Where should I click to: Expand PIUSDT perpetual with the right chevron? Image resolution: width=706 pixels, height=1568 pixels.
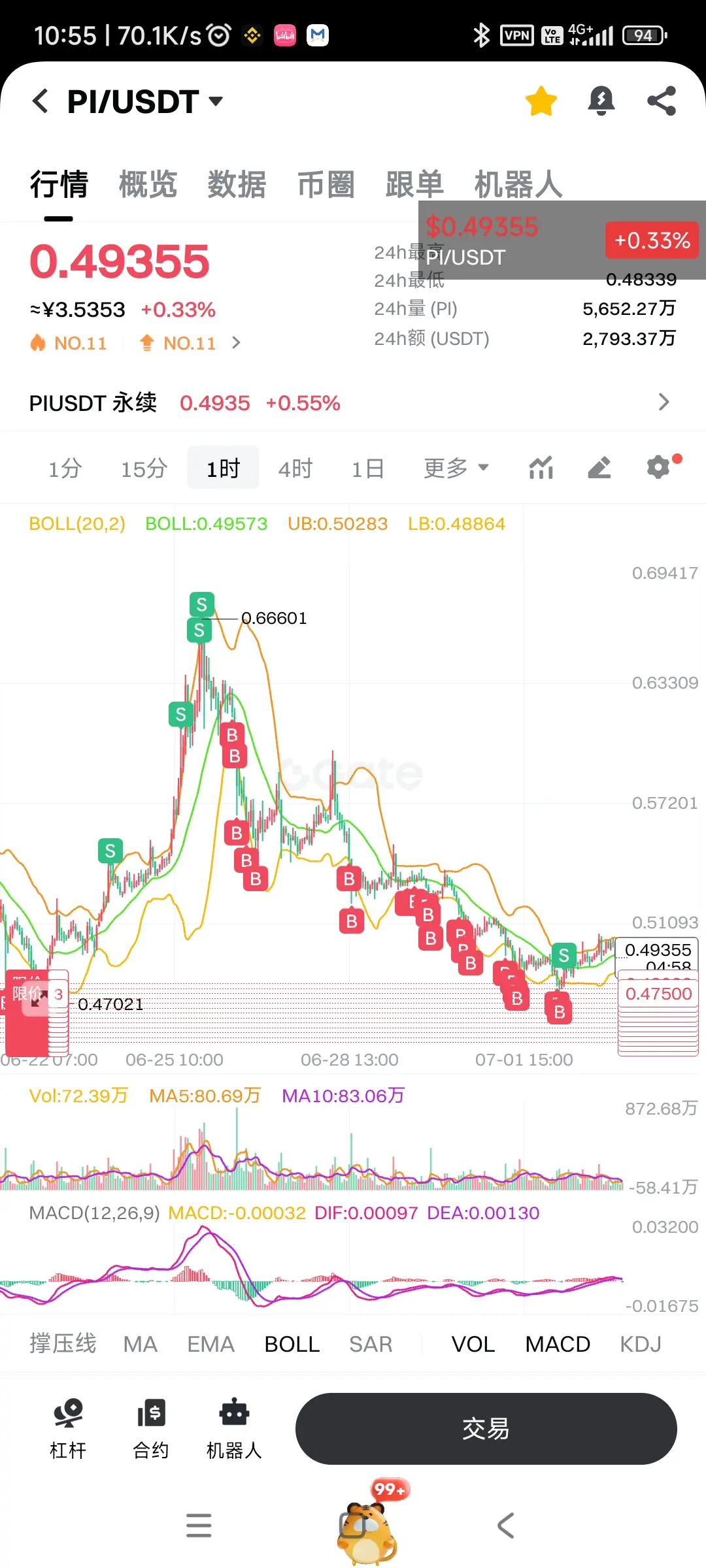(x=664, y=402)
